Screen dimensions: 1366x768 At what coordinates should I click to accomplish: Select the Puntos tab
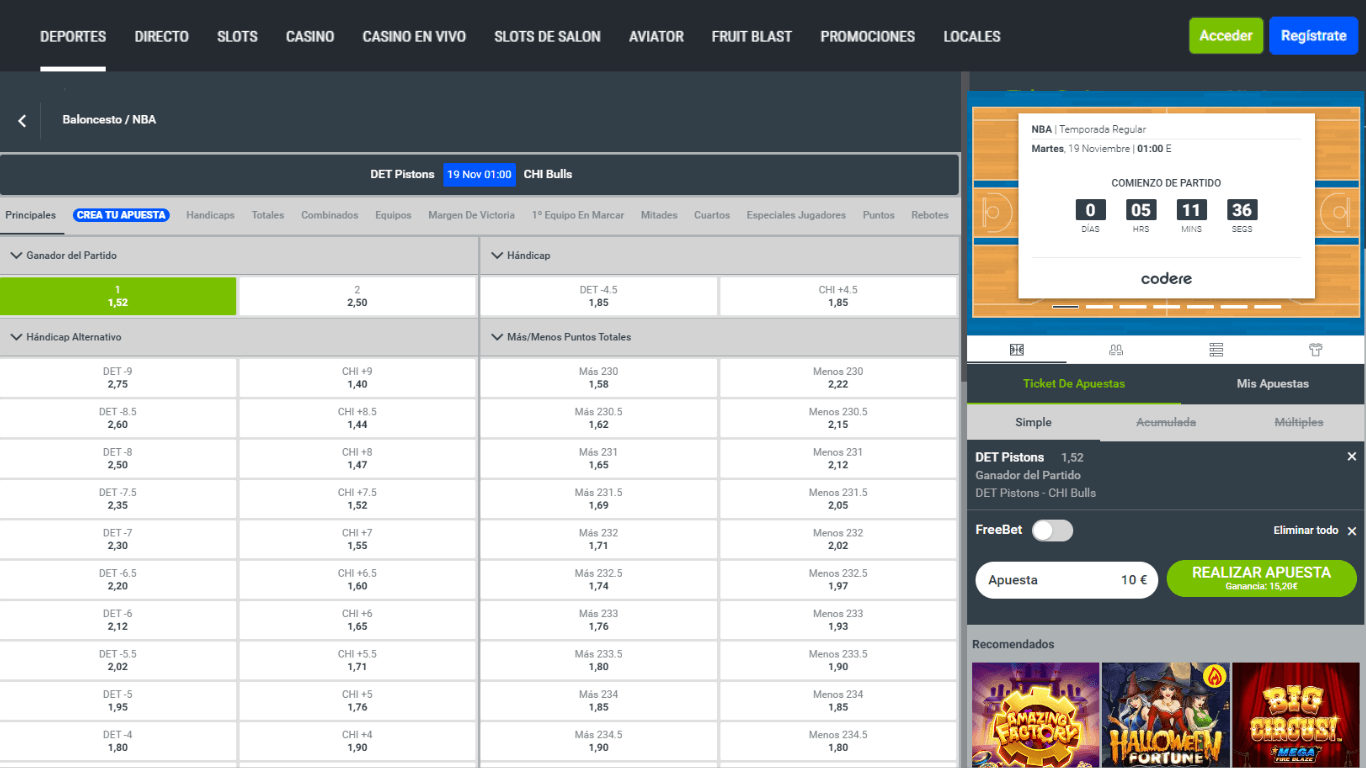[879, 215]
